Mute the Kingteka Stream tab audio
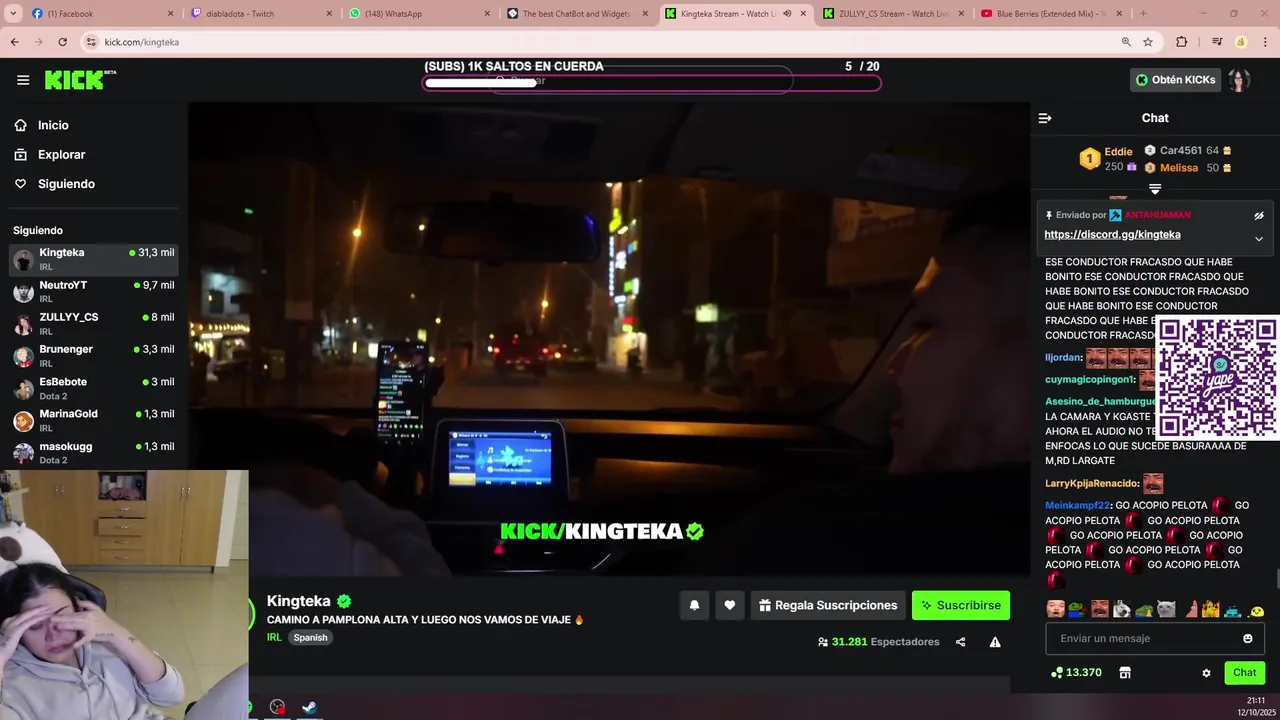 pyautogui.click(x=787, y=14)
